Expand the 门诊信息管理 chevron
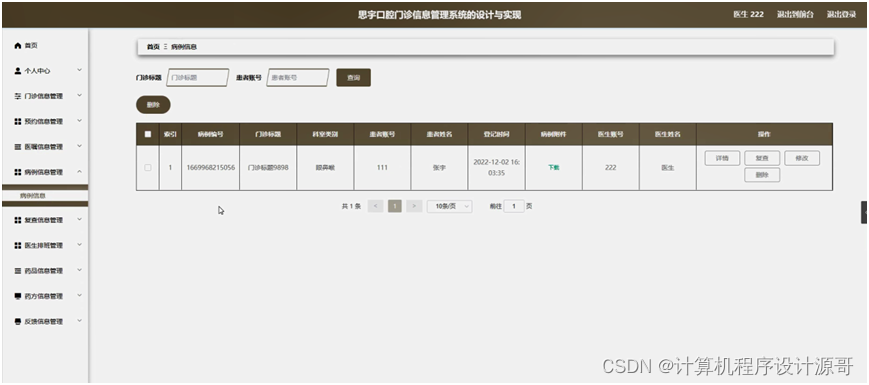 click(x=79, y=95)
